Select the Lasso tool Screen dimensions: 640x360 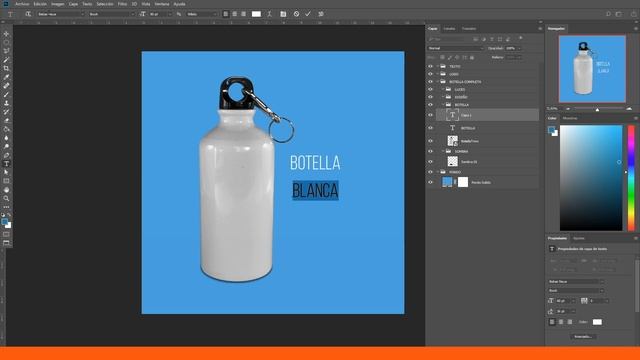tap(6, 51)
